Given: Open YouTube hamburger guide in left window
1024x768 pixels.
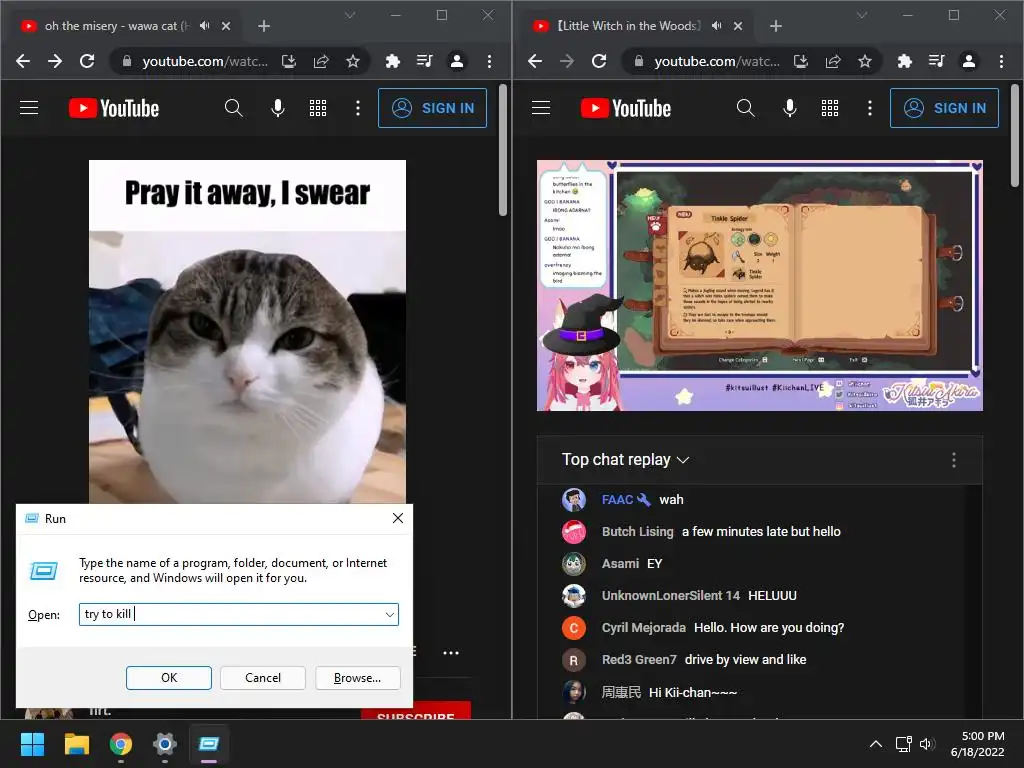Looking at the screenshot, I should 29,108.
